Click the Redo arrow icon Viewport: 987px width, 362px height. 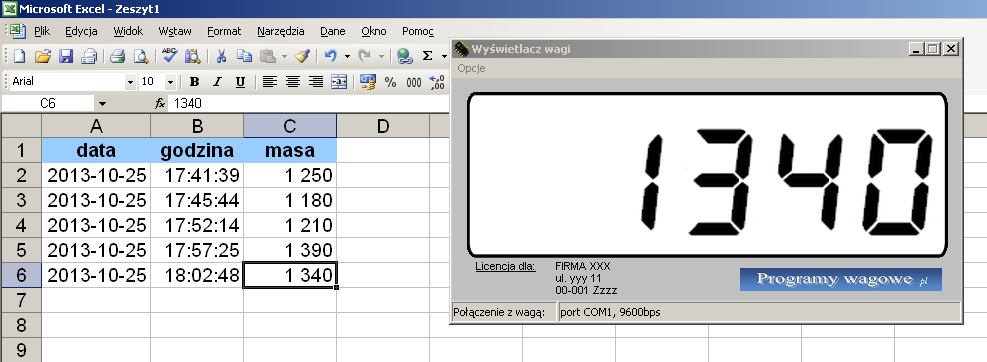click(x=364, y=56)
